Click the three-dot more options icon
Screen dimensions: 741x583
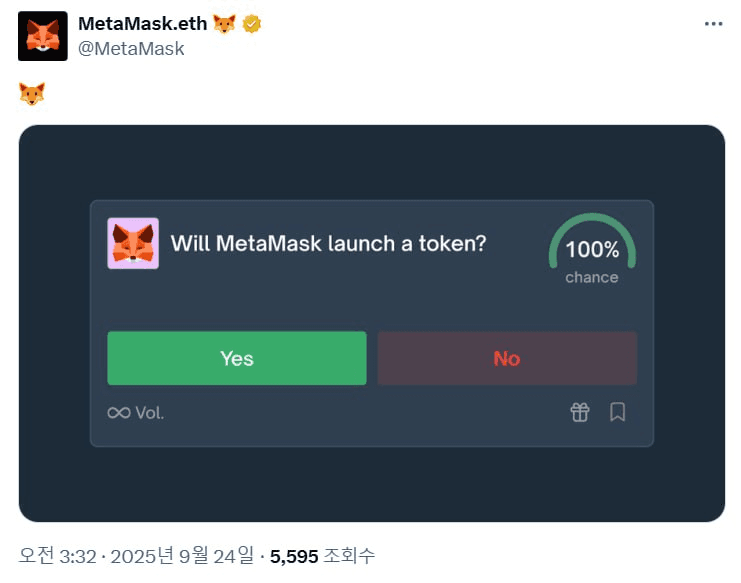point(713,24)
